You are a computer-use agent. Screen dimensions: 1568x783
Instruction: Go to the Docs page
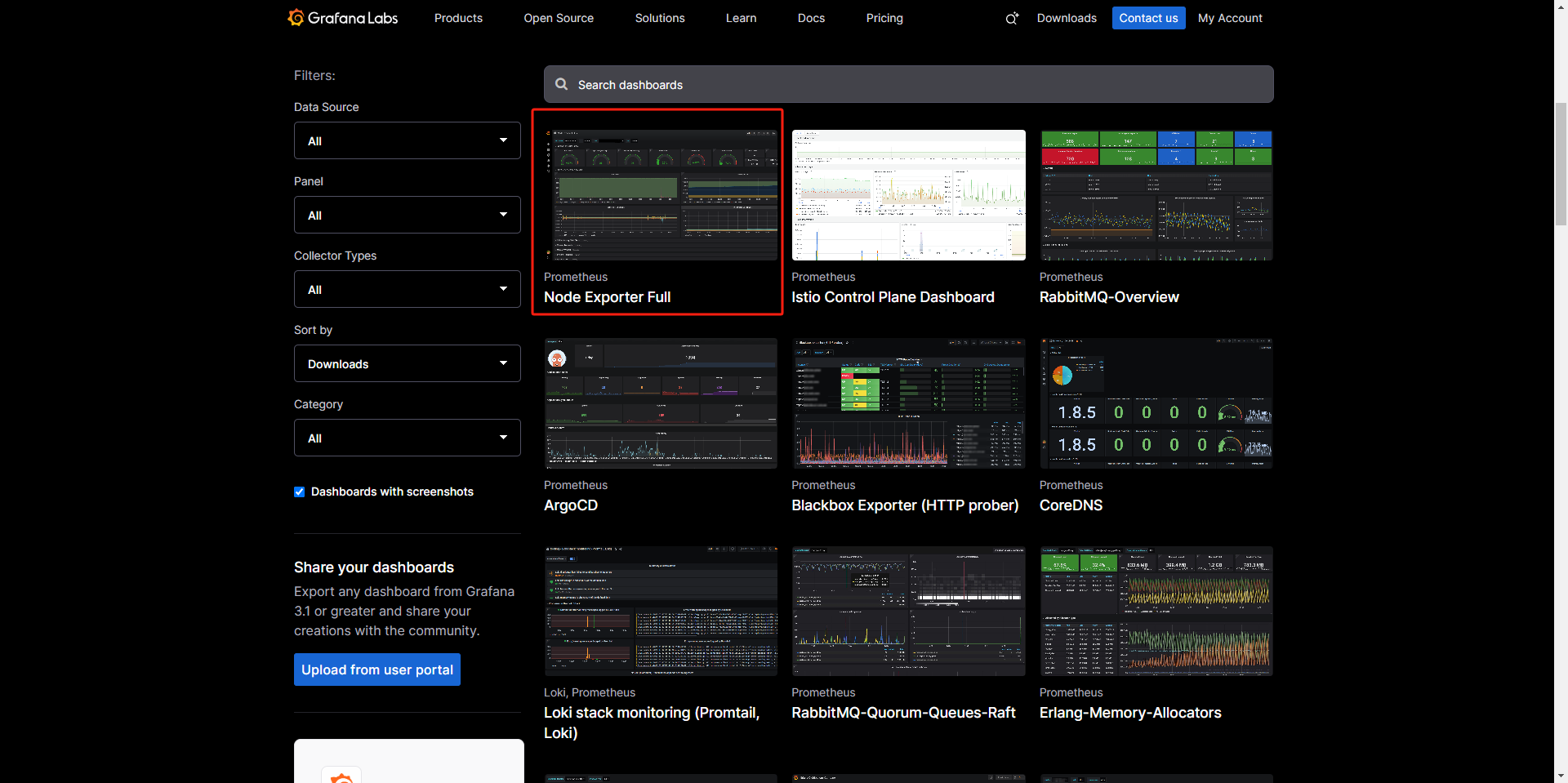811,18
